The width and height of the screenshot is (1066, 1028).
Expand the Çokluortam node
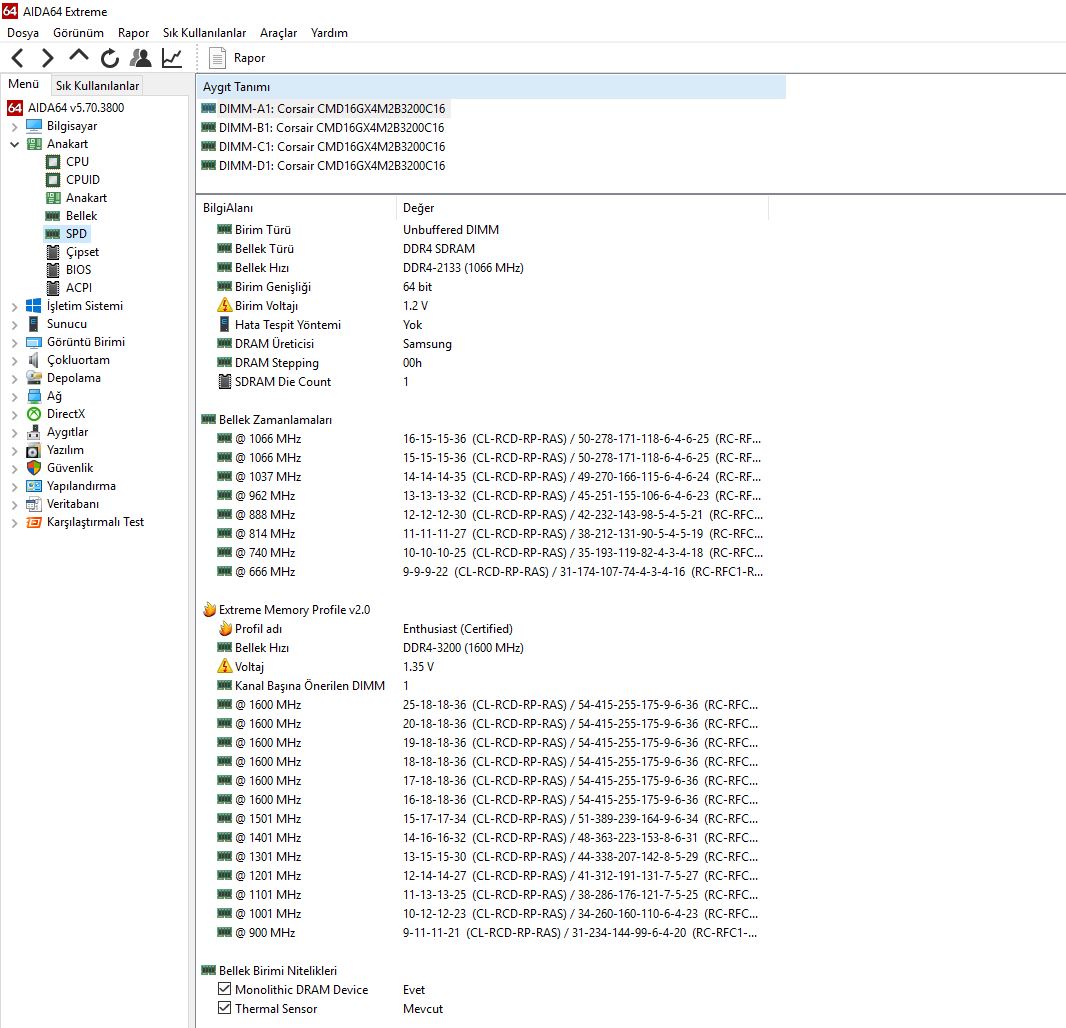click(14, 360)
